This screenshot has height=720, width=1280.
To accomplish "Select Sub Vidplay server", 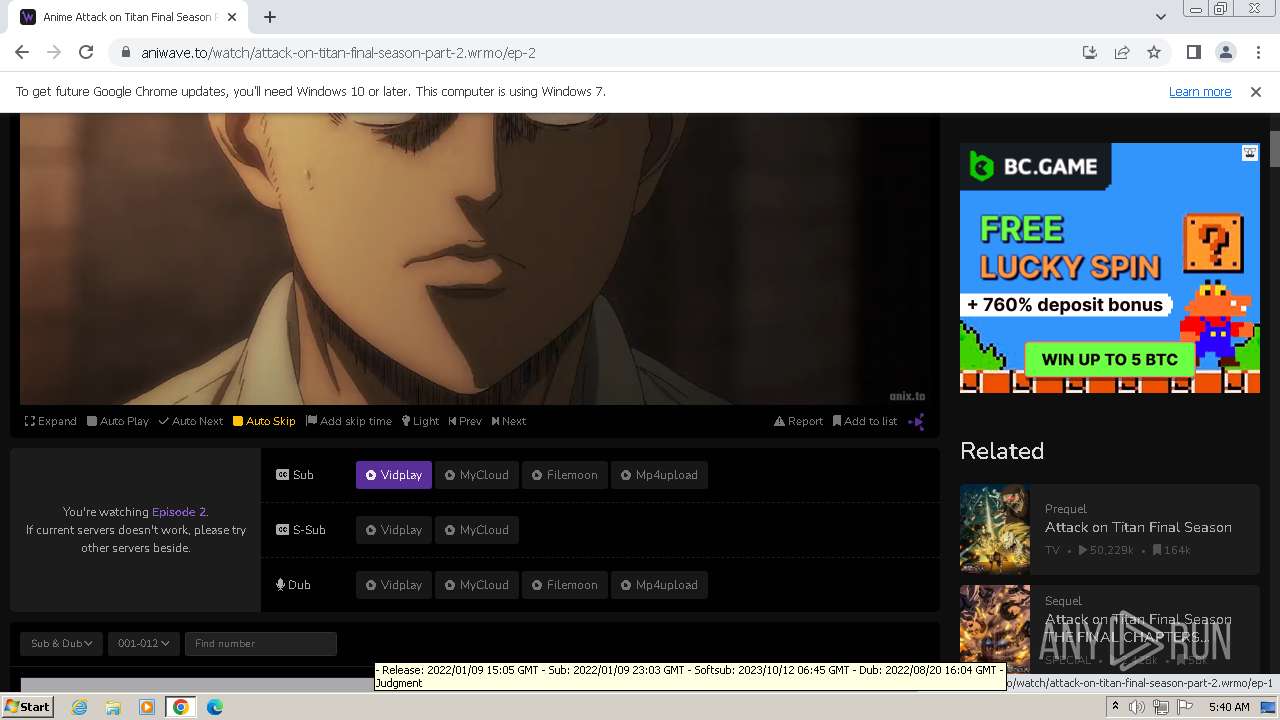I will pyautogui.click(x=394, y=475).
